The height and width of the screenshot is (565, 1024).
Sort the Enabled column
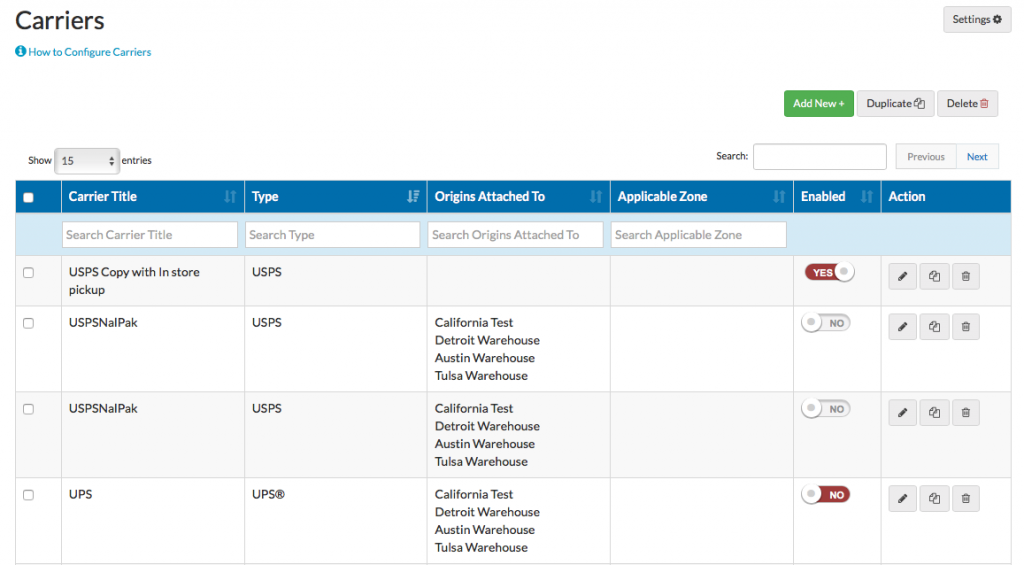[867, 197]
